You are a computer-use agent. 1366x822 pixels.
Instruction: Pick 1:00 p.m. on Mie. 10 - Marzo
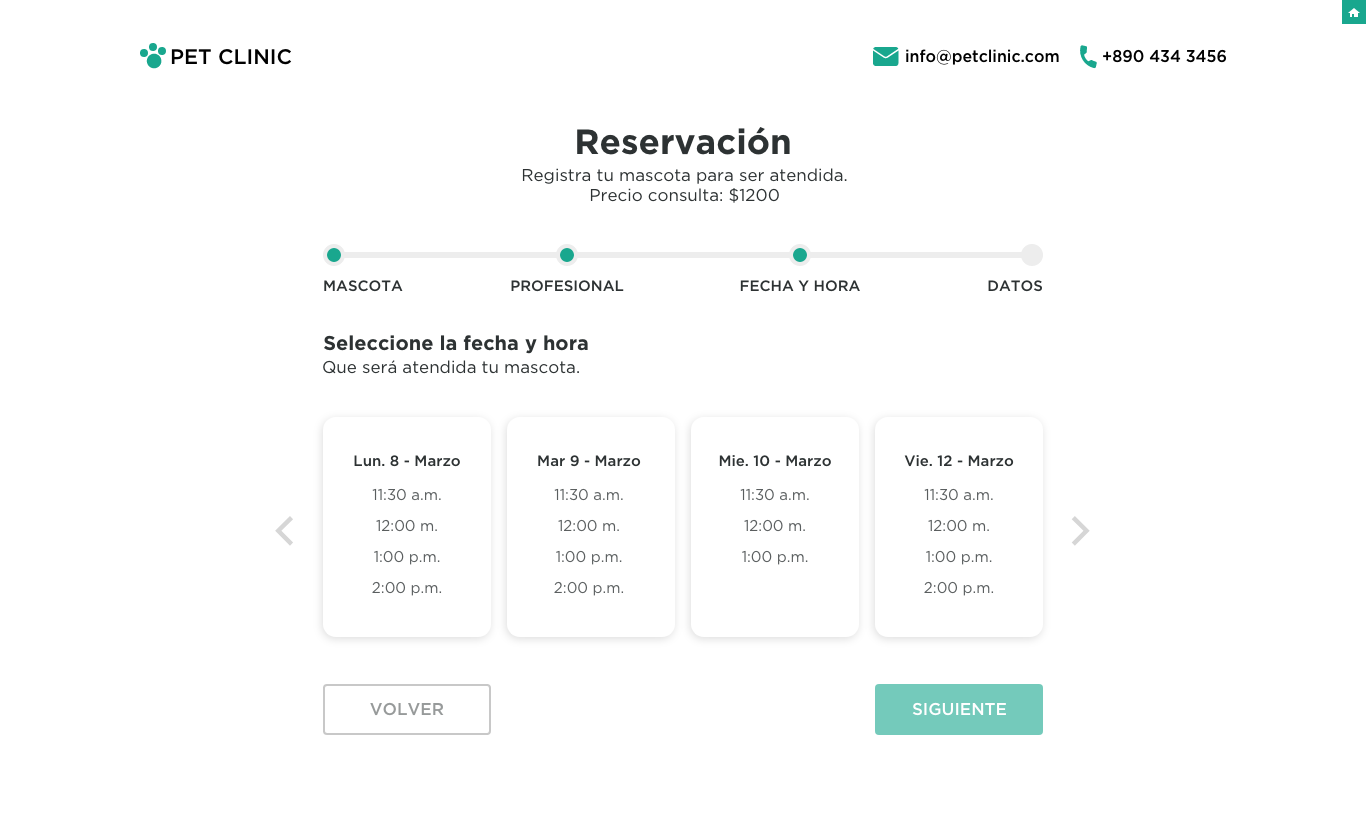(775, 557)
